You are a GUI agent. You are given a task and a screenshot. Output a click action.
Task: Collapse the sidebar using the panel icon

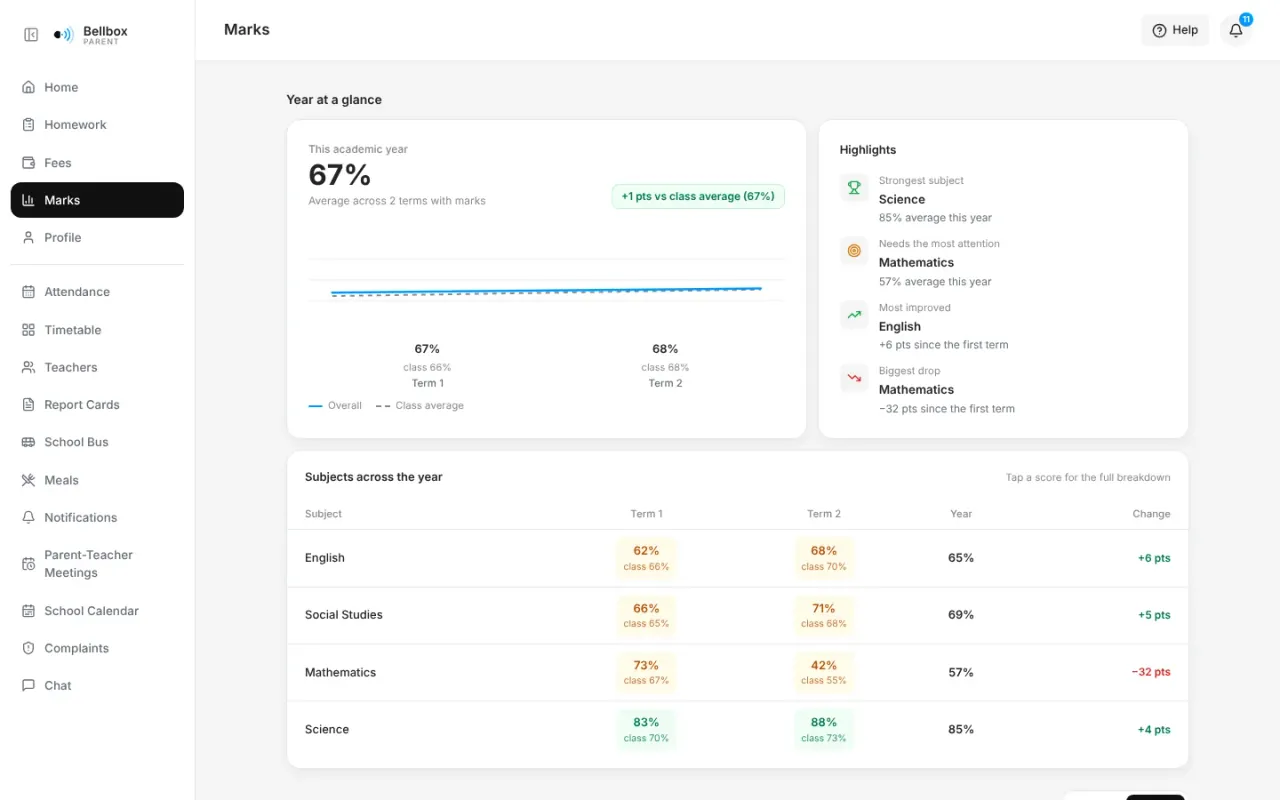click(31, 35)
